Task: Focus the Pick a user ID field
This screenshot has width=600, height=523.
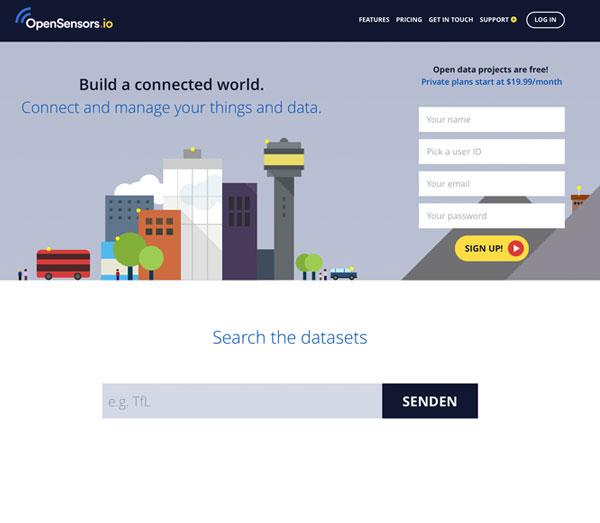Action: pyautogui.click(x=491, y=152)
